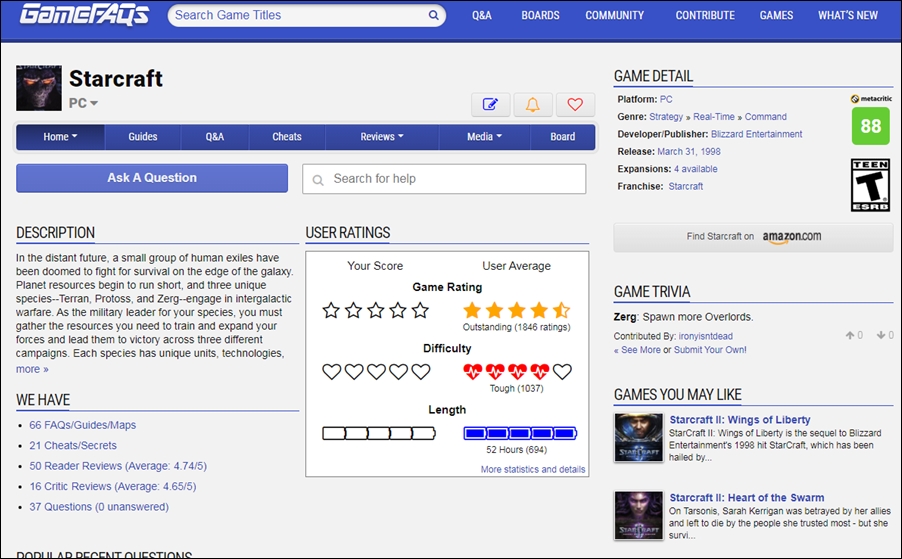Click the Command genre link
902x559 pixels.
[765, 117]
